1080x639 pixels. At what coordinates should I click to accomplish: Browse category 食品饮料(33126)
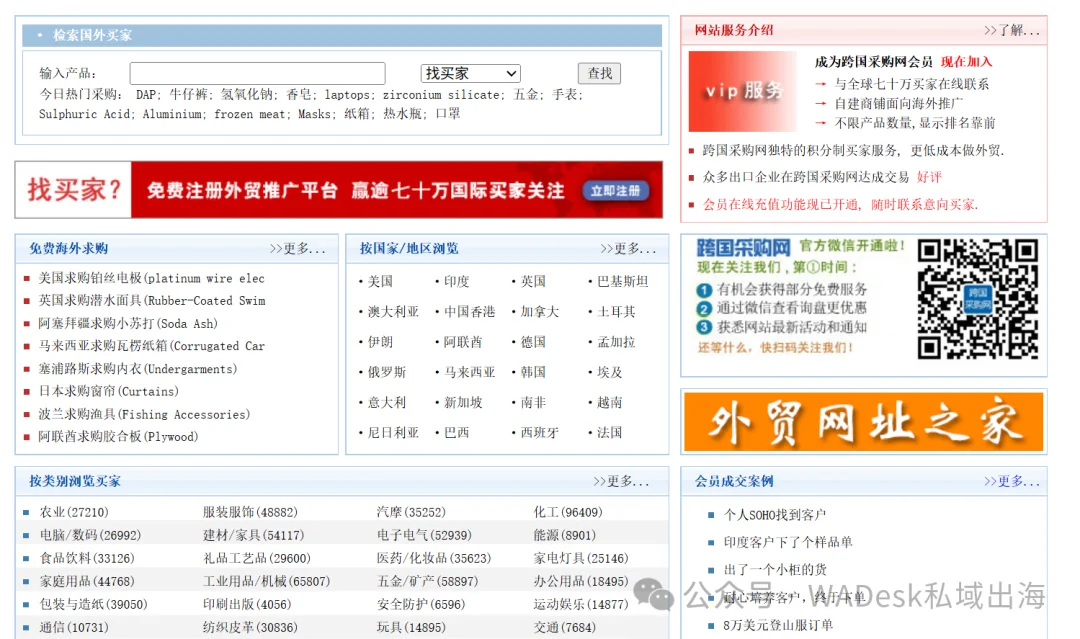point(87,558)
